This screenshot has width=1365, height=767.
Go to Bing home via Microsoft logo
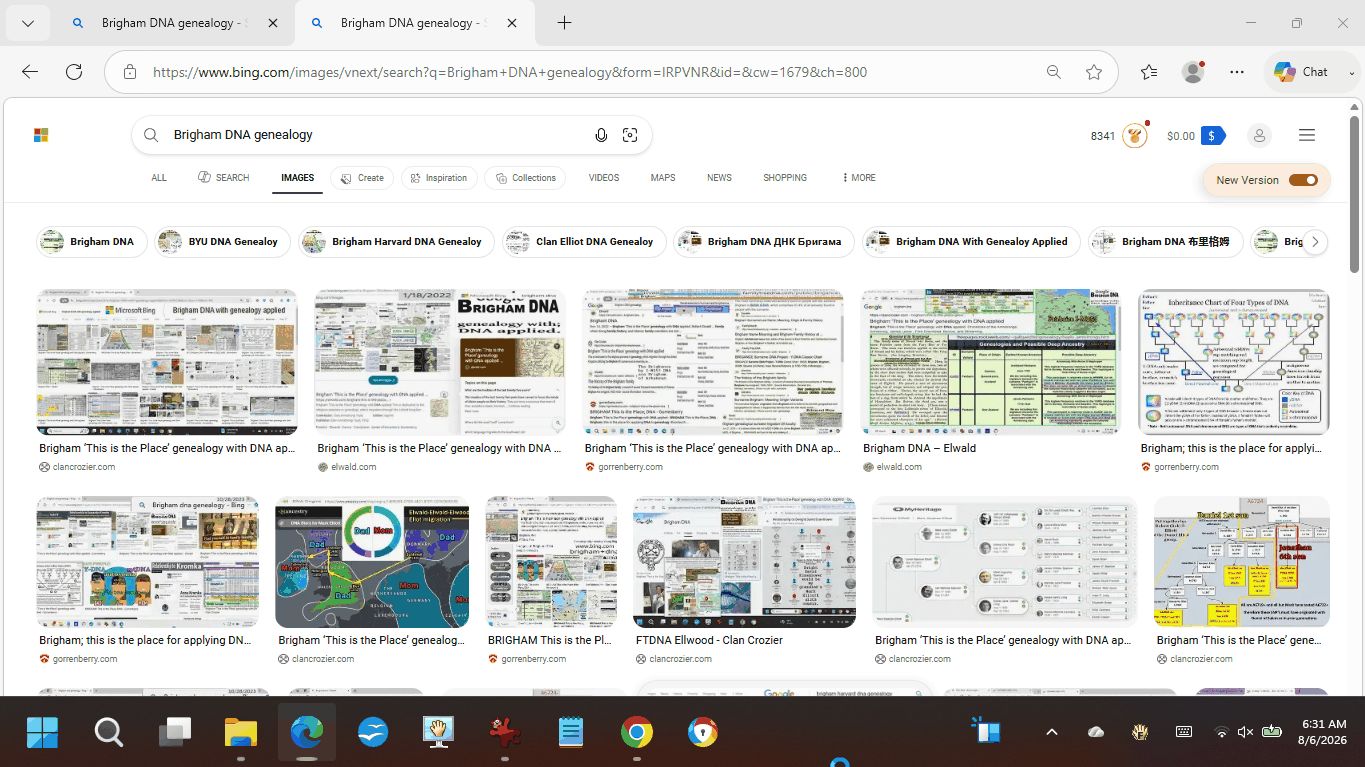(41, 135)
